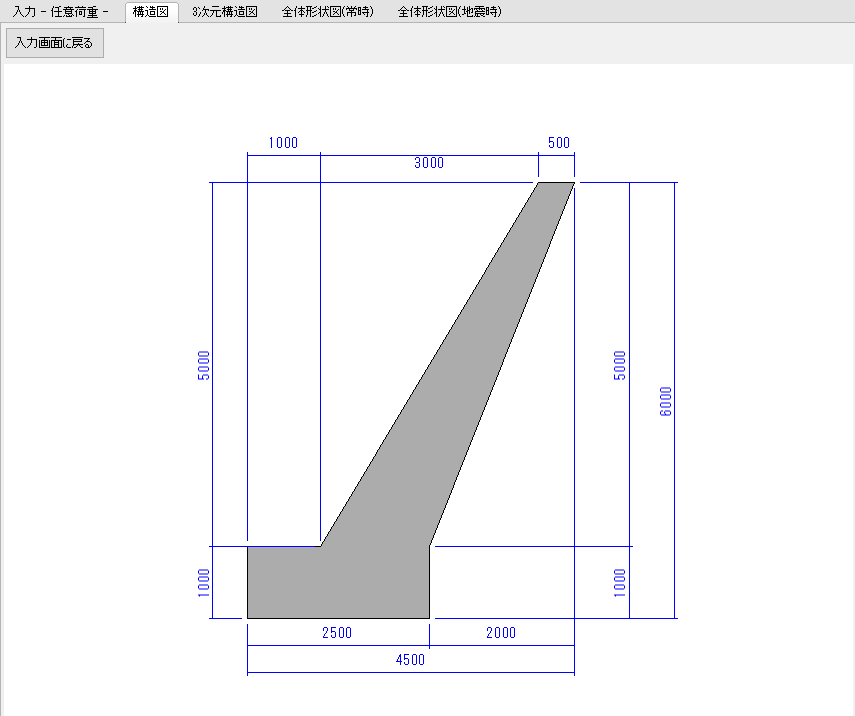The image size is (855, 716).
Task: Switch to 全体形状図(常時) tab
Action: pos(328,11)
